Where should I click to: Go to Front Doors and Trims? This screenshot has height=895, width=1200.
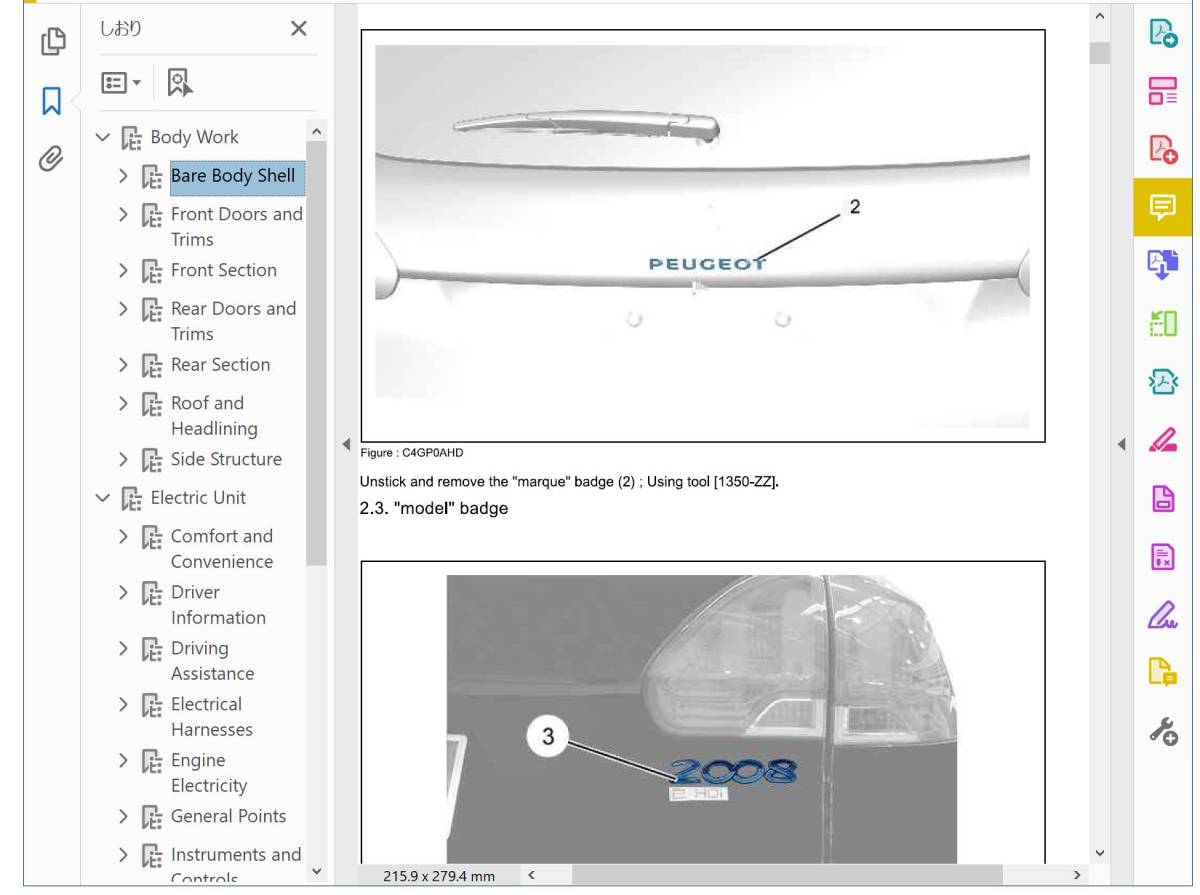236,226
